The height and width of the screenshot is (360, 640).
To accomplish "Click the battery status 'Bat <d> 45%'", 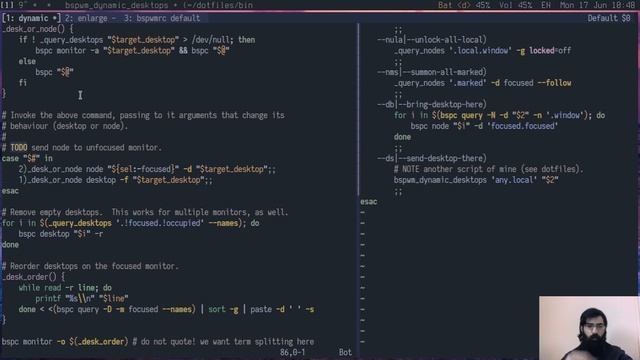I will click(x=464, y=5).
